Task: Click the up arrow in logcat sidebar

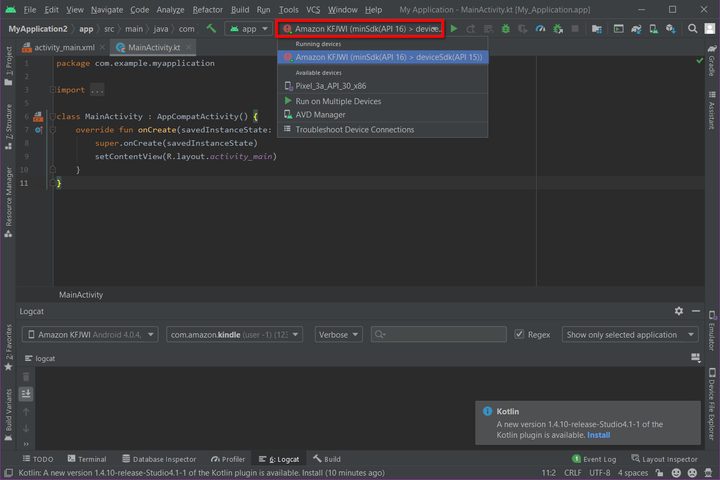Action: click(x=26, y=412)
